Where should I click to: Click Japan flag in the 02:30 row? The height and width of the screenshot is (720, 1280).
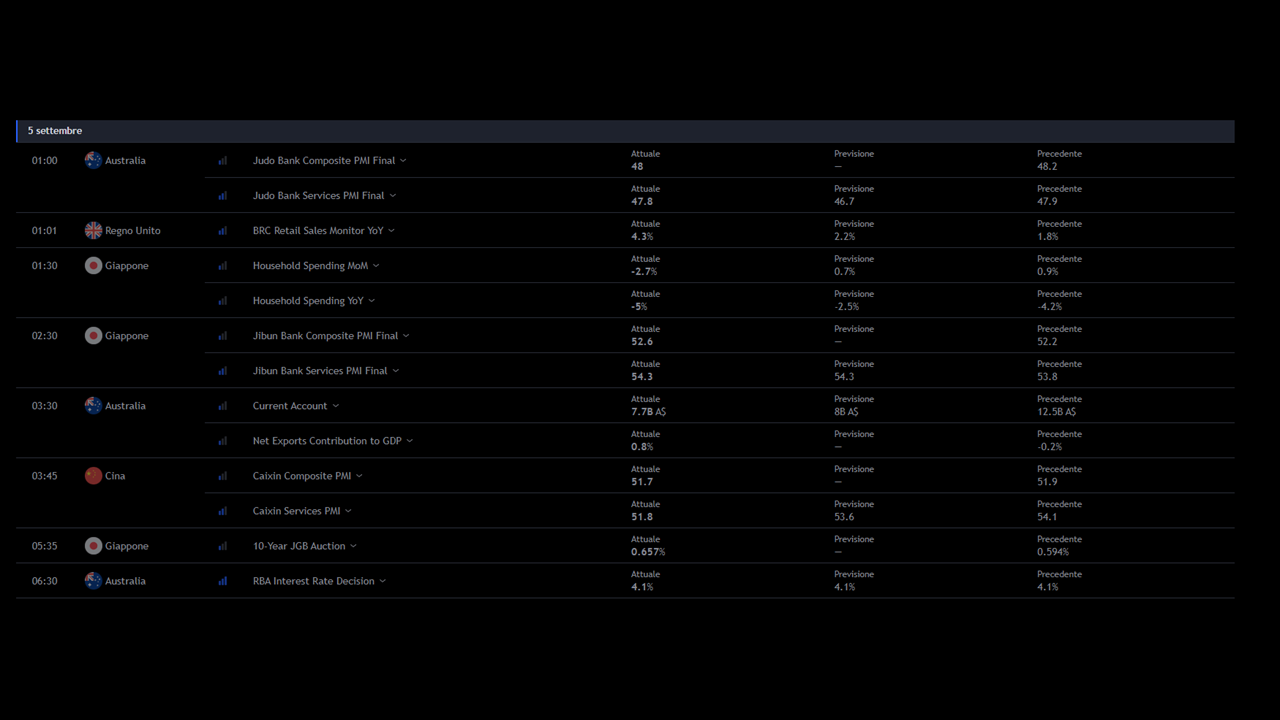click(93, 336)
